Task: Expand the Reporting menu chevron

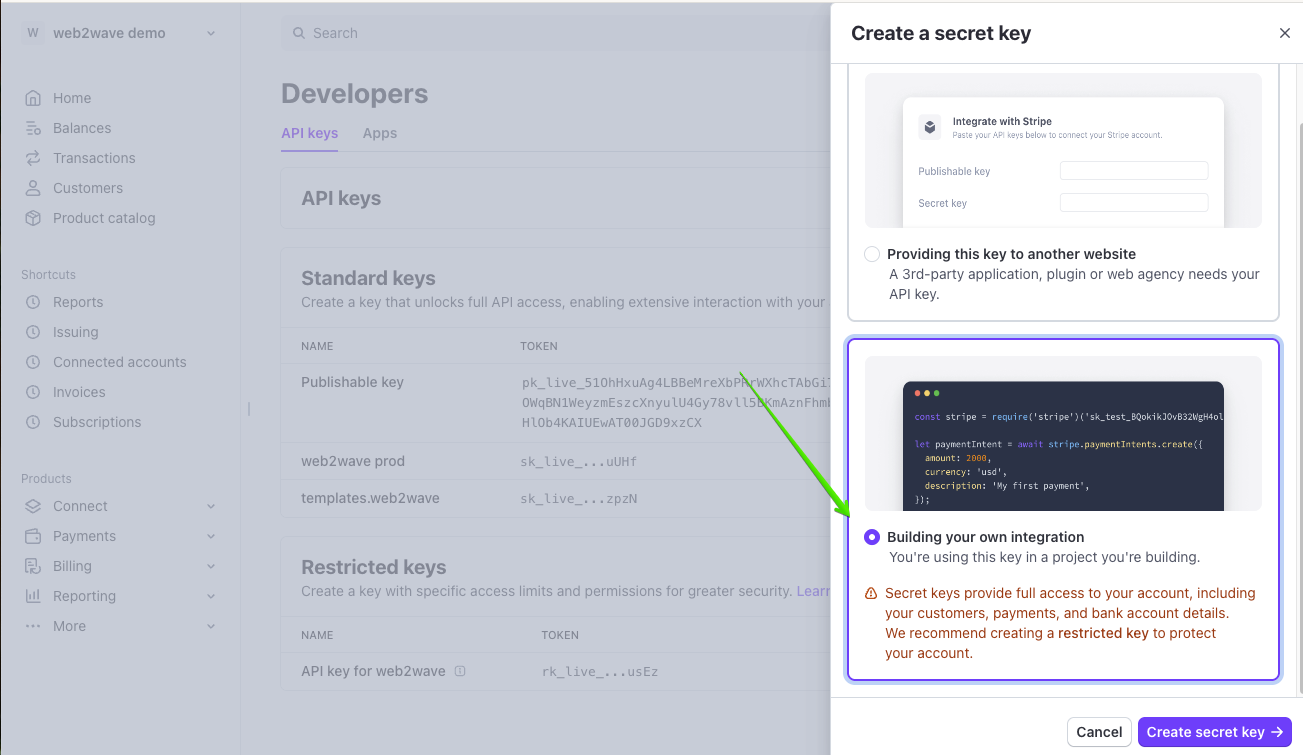Action: pyautogui.click(x=211, y=596)
